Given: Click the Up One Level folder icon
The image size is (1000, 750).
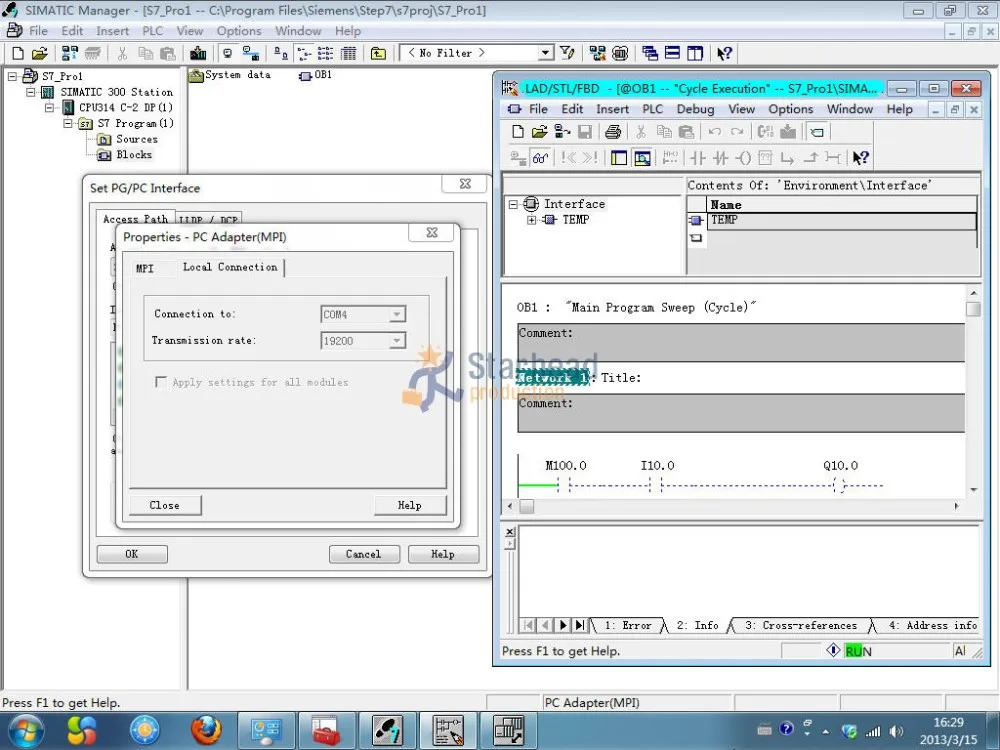Looking at the screenshot, I should pyautogui.click(x=378, y=54).
